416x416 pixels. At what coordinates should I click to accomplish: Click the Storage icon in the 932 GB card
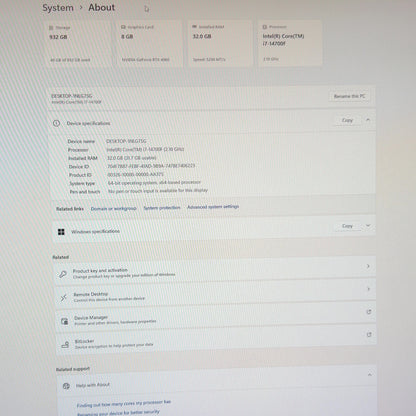pyautogui.click(x=51, y=28)
